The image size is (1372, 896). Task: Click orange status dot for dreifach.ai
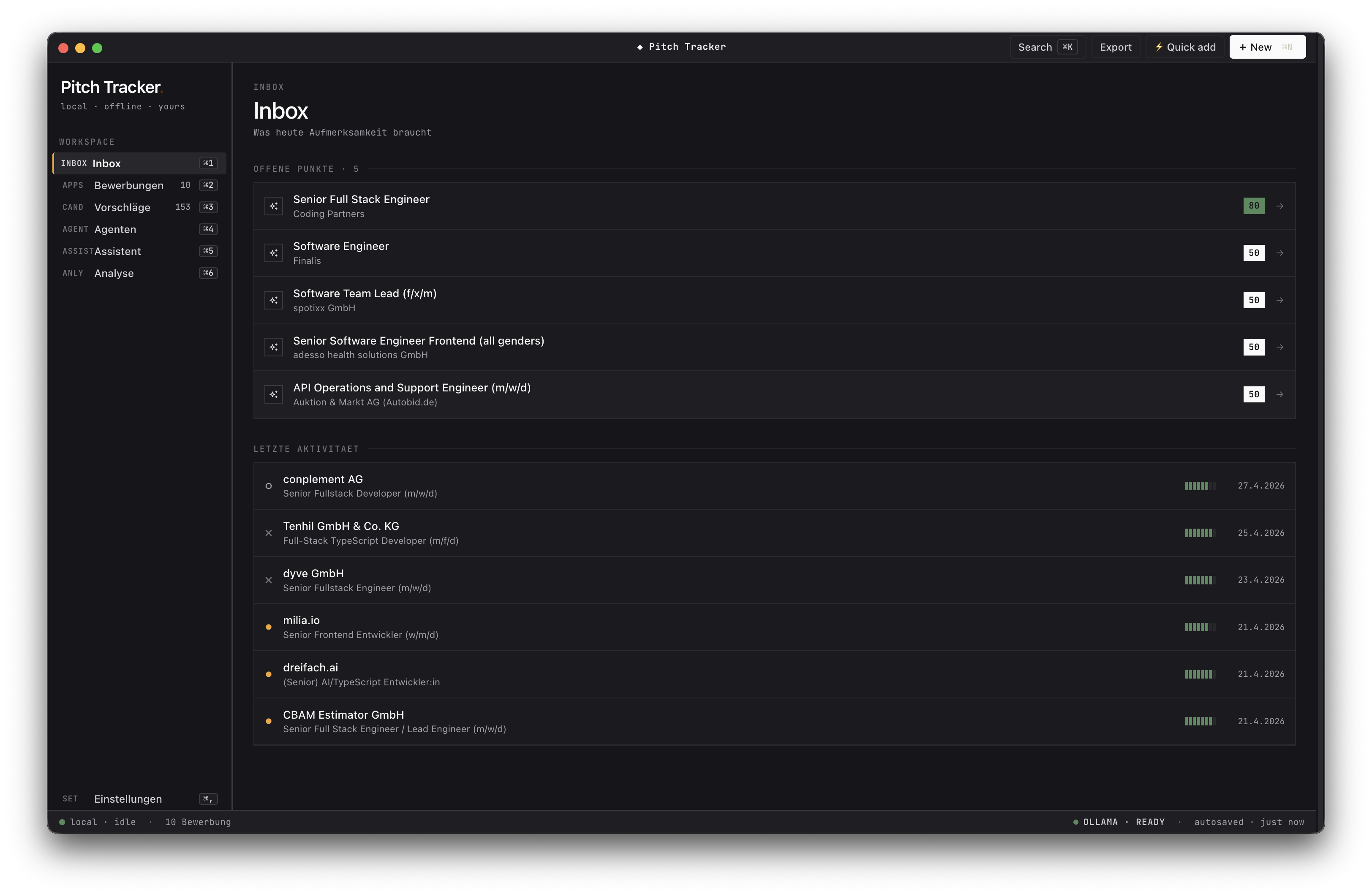click(269, 674)
